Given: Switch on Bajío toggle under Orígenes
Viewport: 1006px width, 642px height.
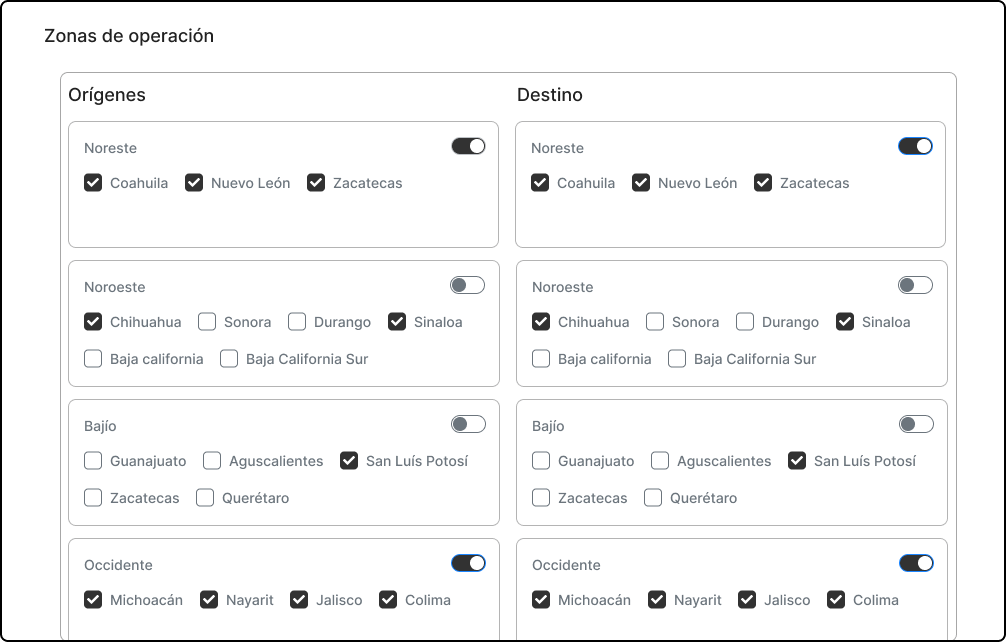Looking at the screenshot, I should click(468, 424).
